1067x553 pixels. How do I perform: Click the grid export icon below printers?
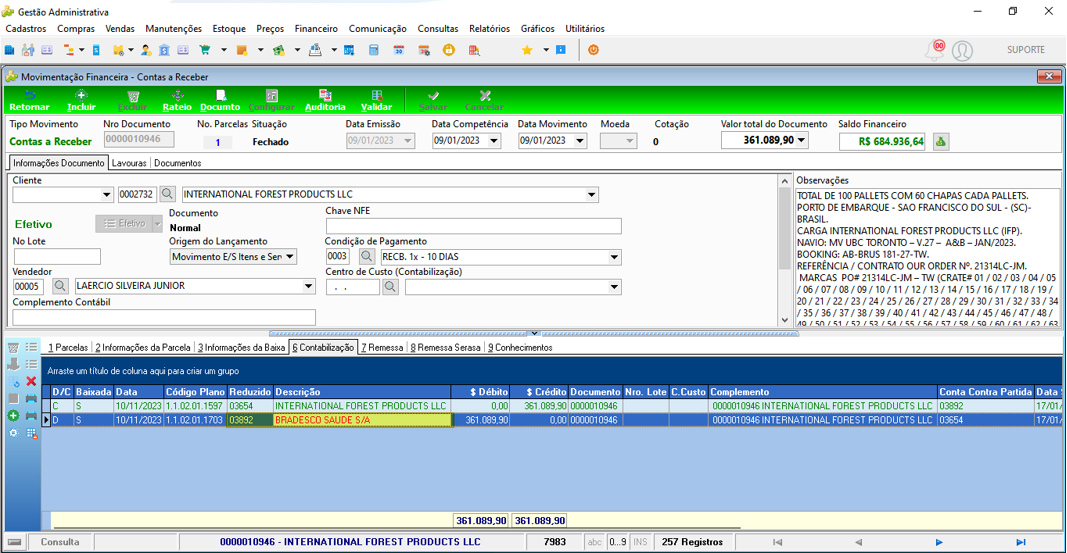coord(31,433)
